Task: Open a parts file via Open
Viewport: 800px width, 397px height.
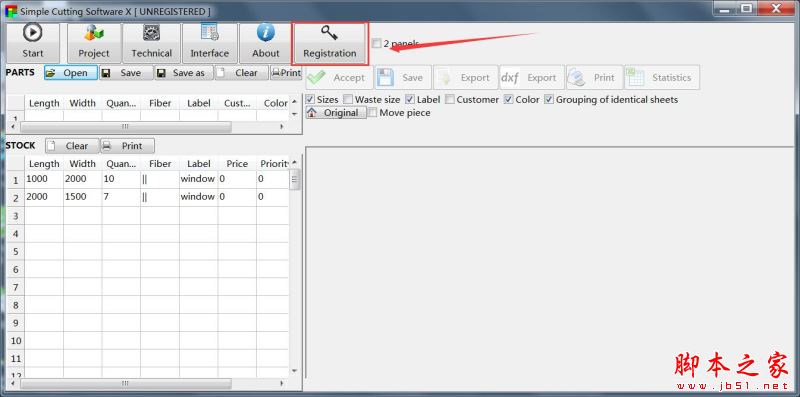Action: [70, 73]
